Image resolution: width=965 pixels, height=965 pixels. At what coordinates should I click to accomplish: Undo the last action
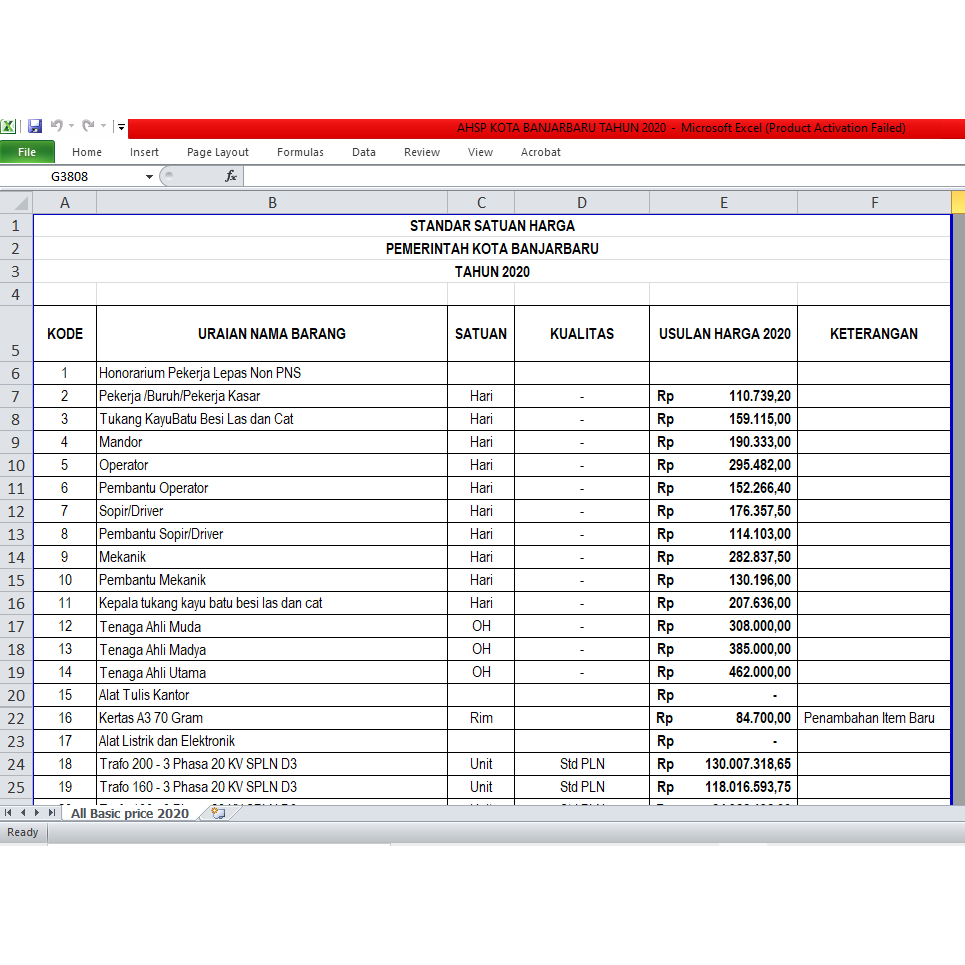(57, 126)
